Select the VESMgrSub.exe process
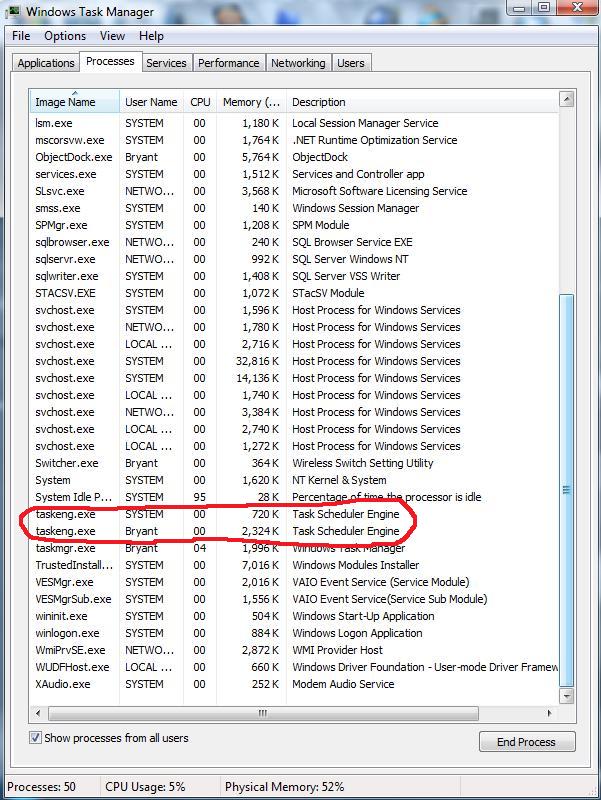This screenshot has height=800, width=601. point(294,599)
